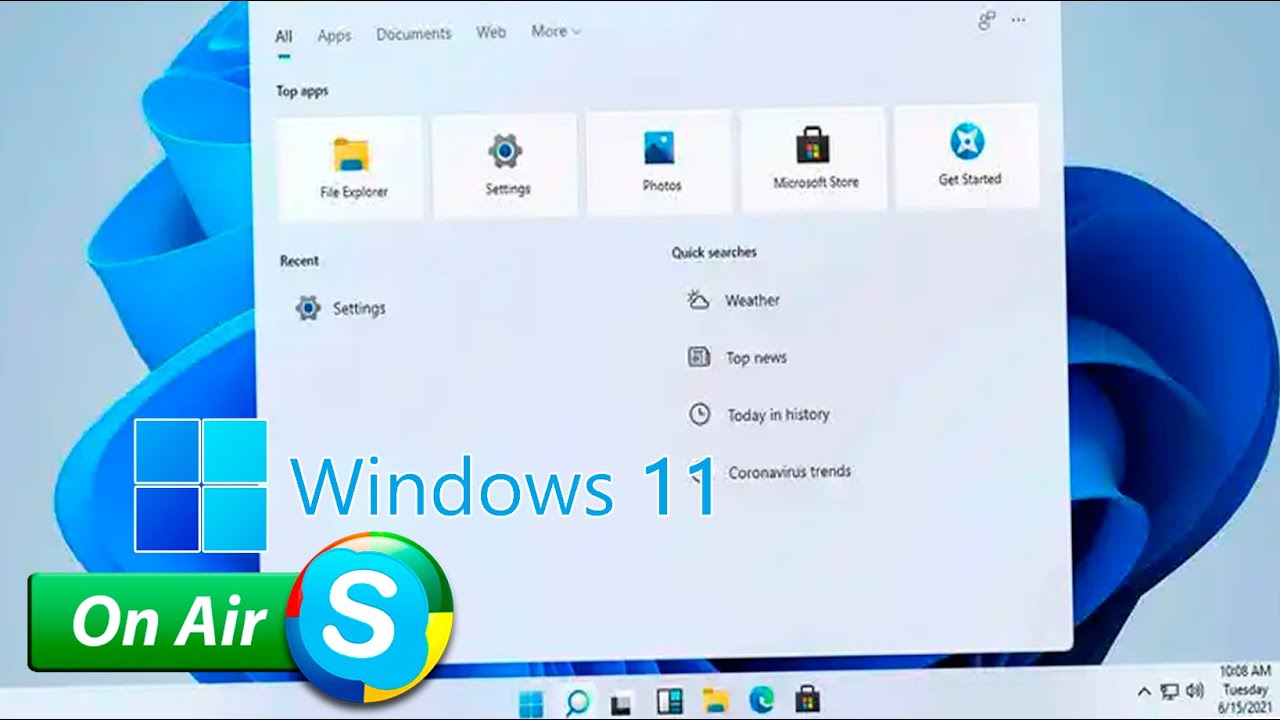The height and width of the screenshot is (720, 1280).
Task: Open Microsoft Store from the taskbar
Action: (x=807, y=697)
